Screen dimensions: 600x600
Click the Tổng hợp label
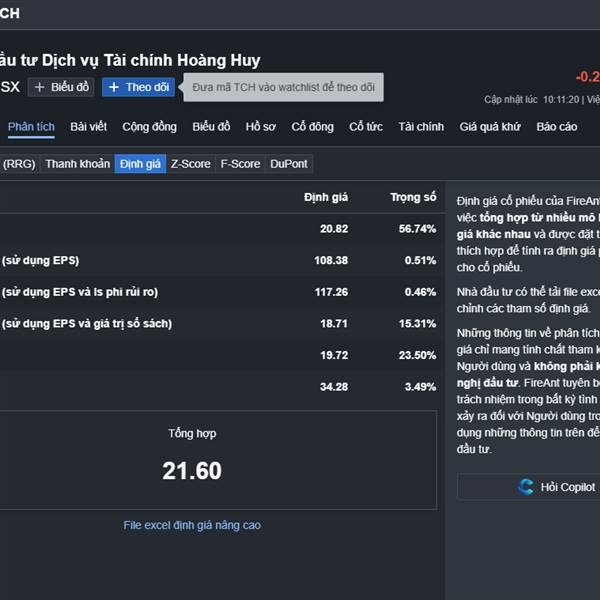tap(192, 434)
